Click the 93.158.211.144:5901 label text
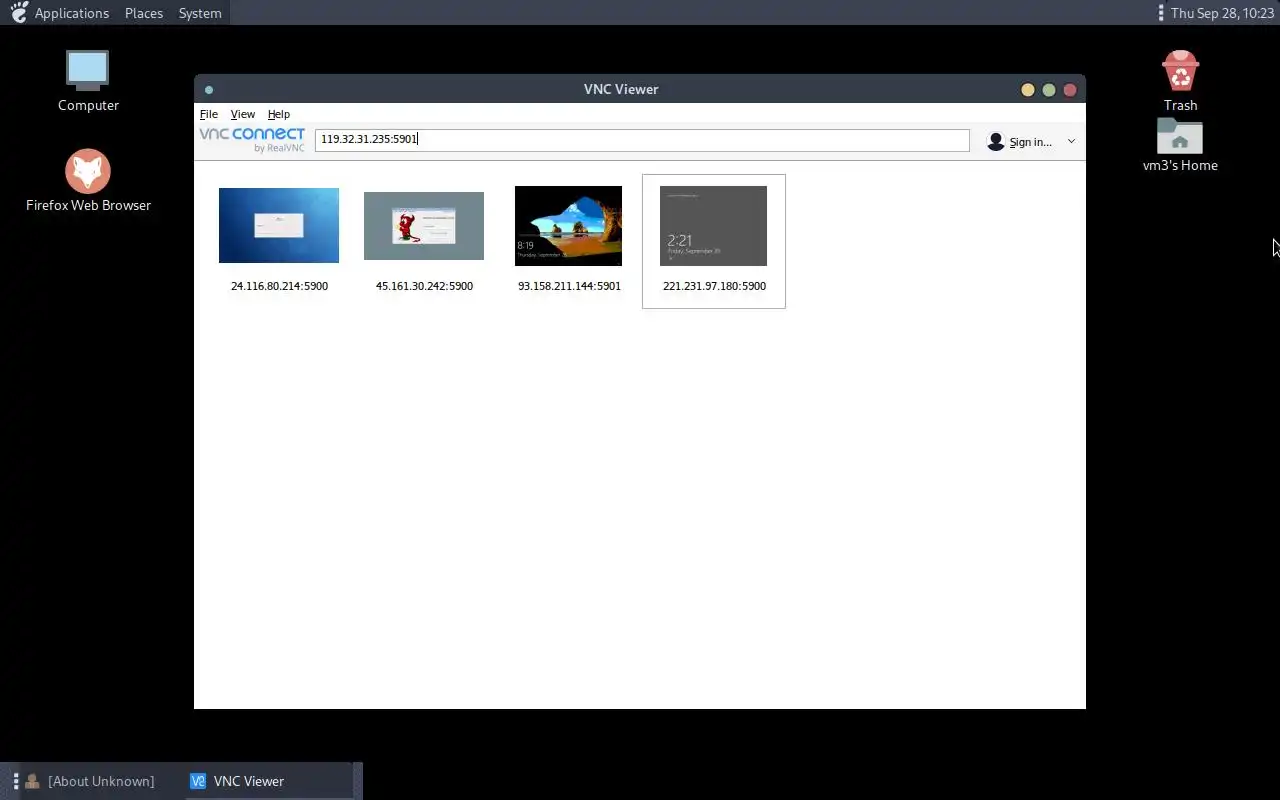 click(x=569, y=286)
